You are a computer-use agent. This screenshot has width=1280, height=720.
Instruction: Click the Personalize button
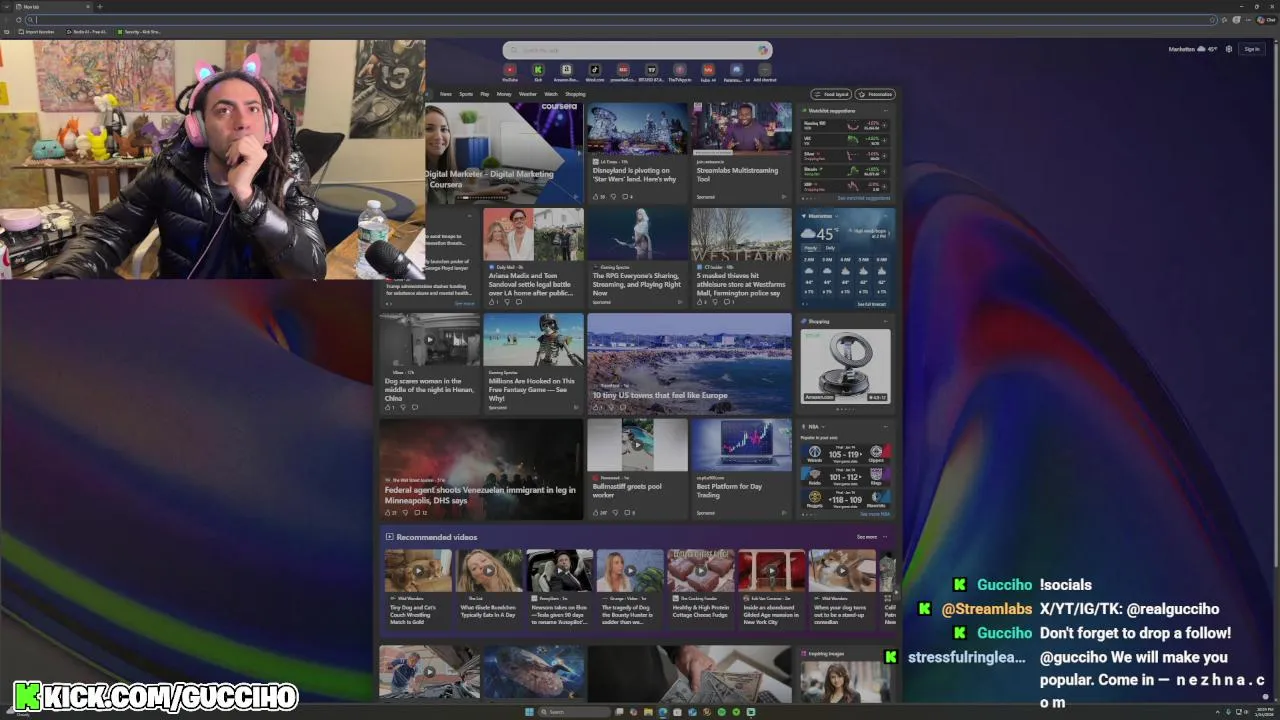(x=876, y=94)
